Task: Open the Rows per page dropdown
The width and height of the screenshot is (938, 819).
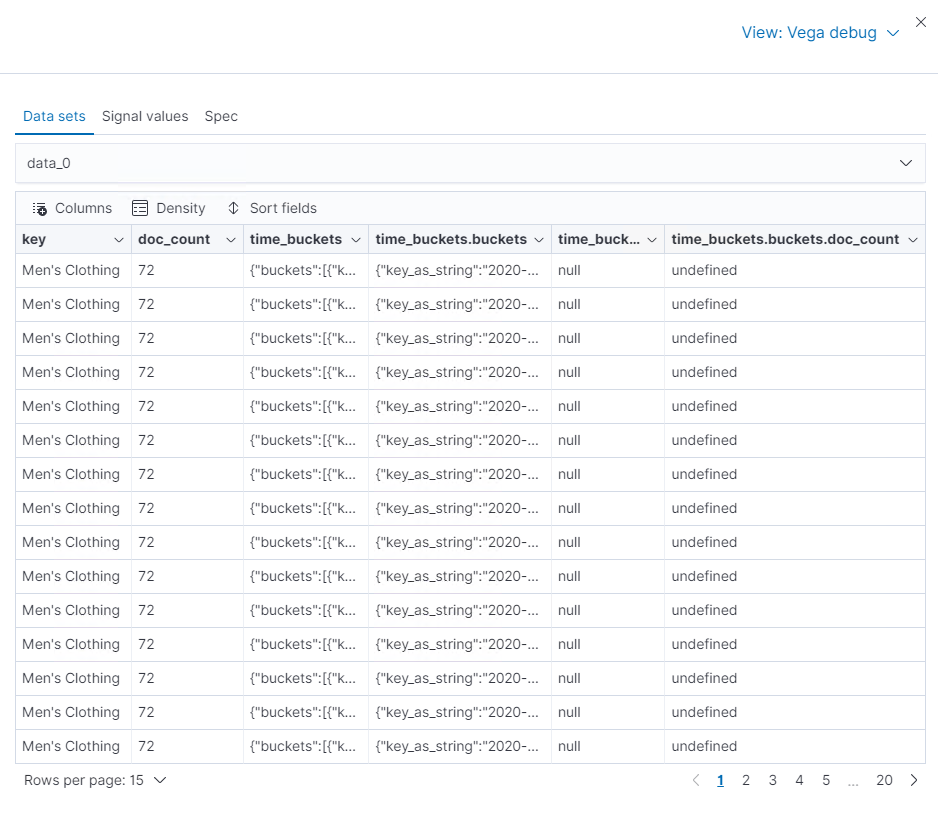Action: (95, 780)
